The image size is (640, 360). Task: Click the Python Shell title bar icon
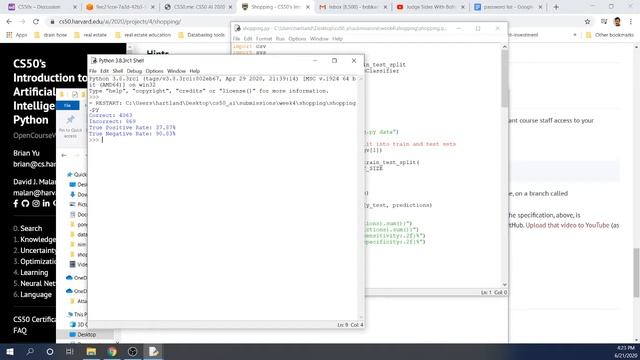(94, 60)
